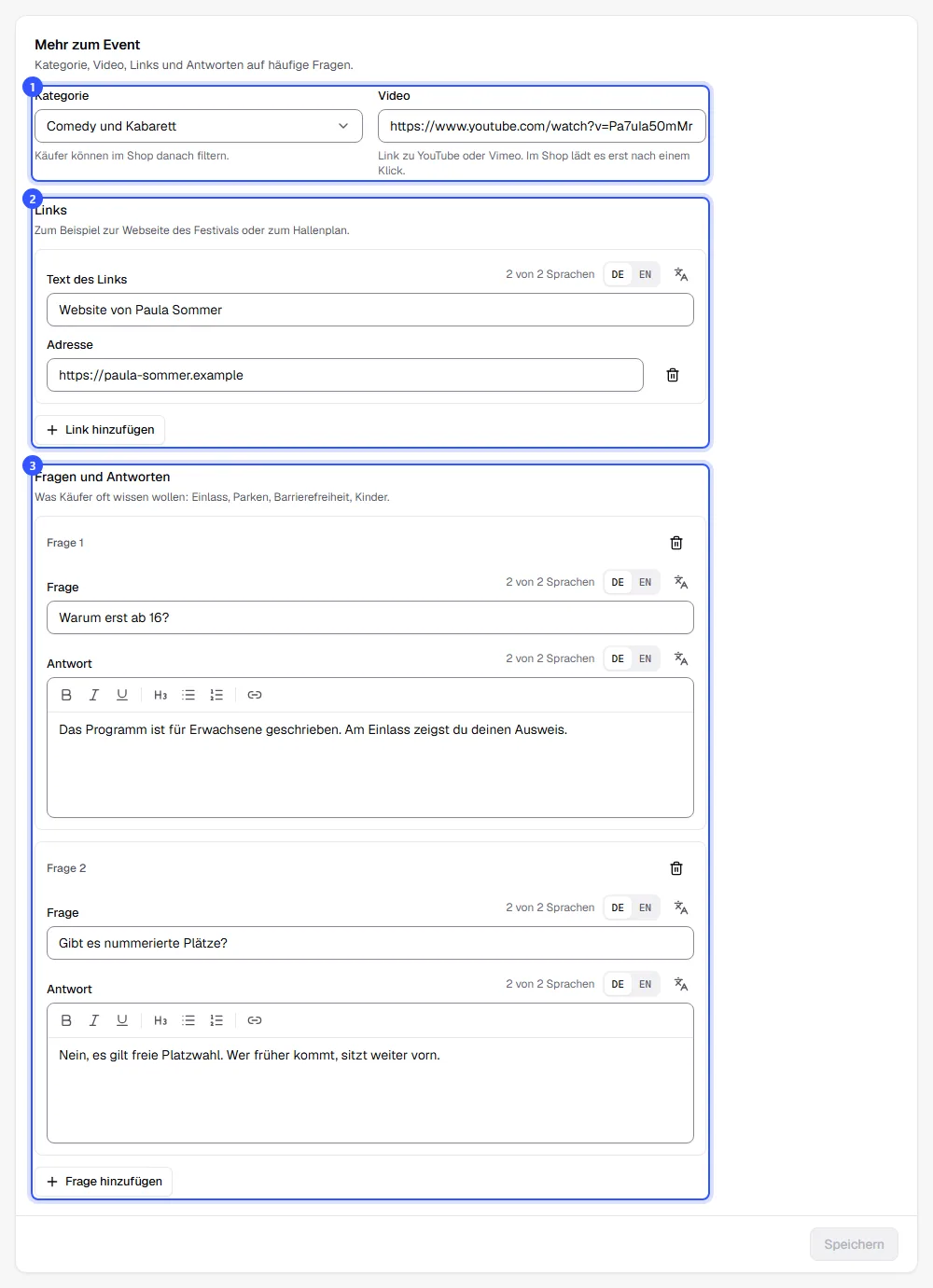Image resolution: width=933 pixels, height=1288 pixels.
Task: Click into Frage 1 answer text area
Action: pos(370,765)
